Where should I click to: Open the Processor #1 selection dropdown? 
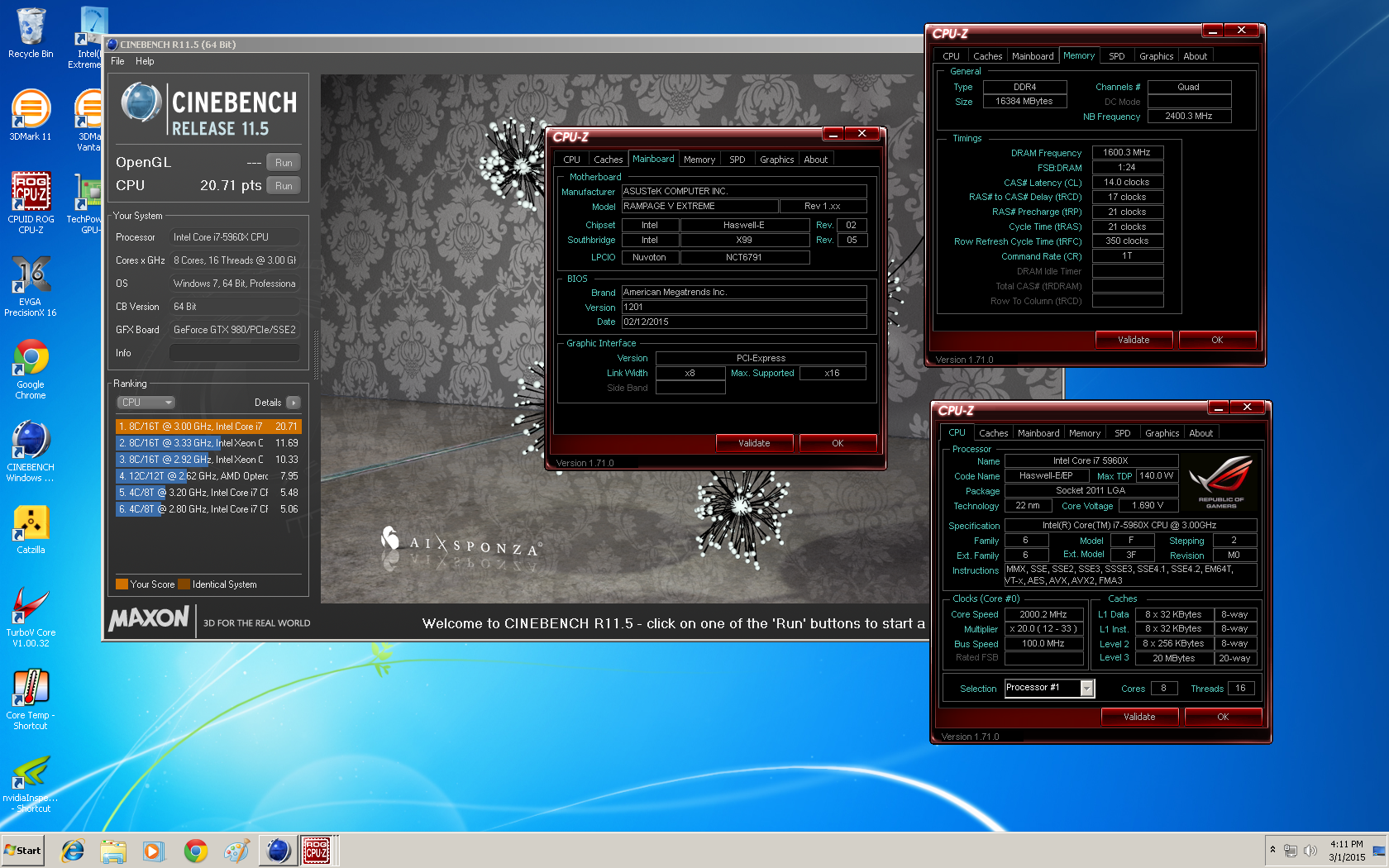point(1049,688)
